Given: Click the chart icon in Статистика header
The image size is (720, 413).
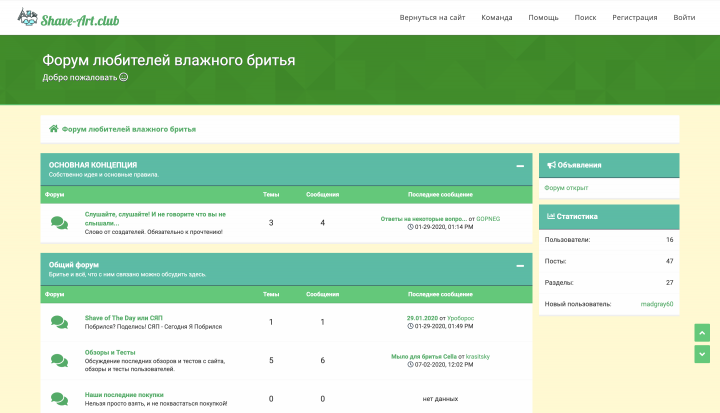Looking at the screenshot, I should [551, 216].
